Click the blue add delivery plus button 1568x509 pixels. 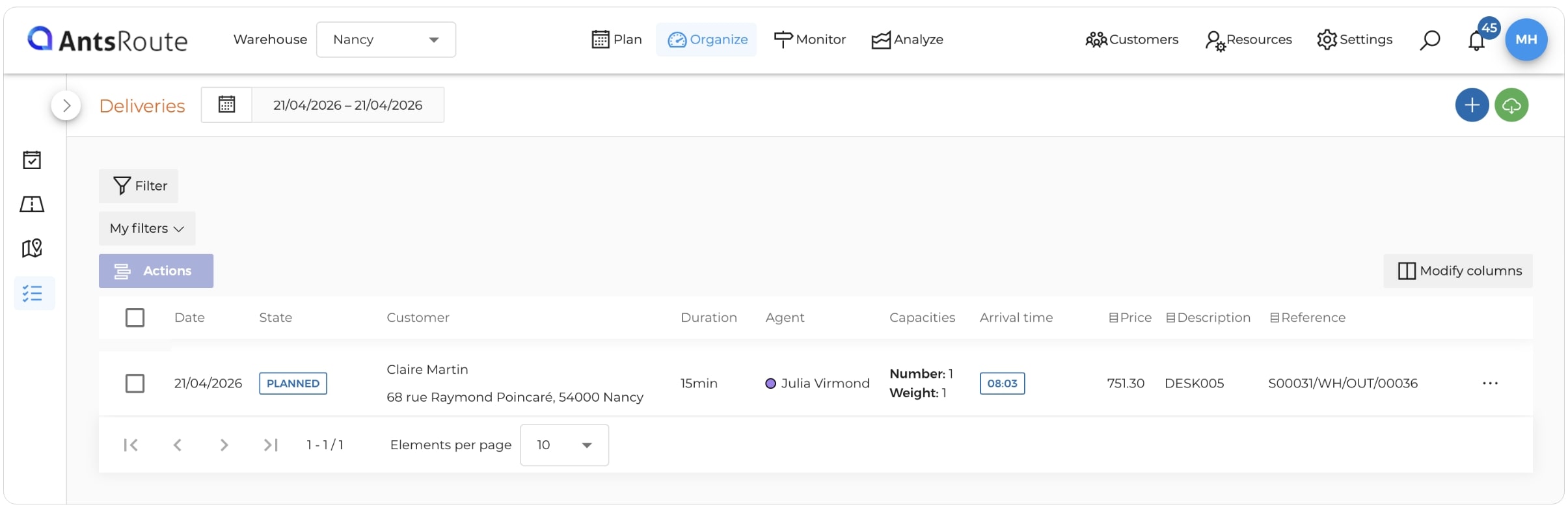[1472, 105]
